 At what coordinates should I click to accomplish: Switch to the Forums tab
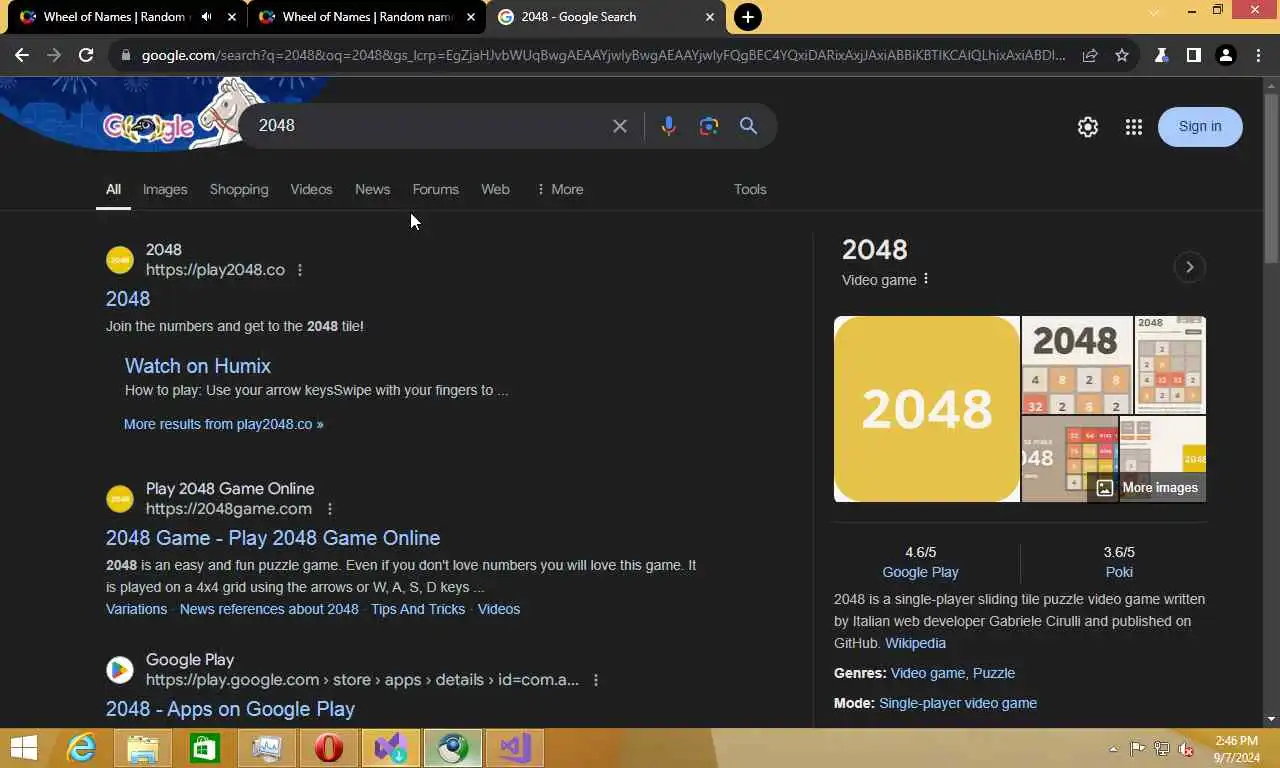[435, 189]
